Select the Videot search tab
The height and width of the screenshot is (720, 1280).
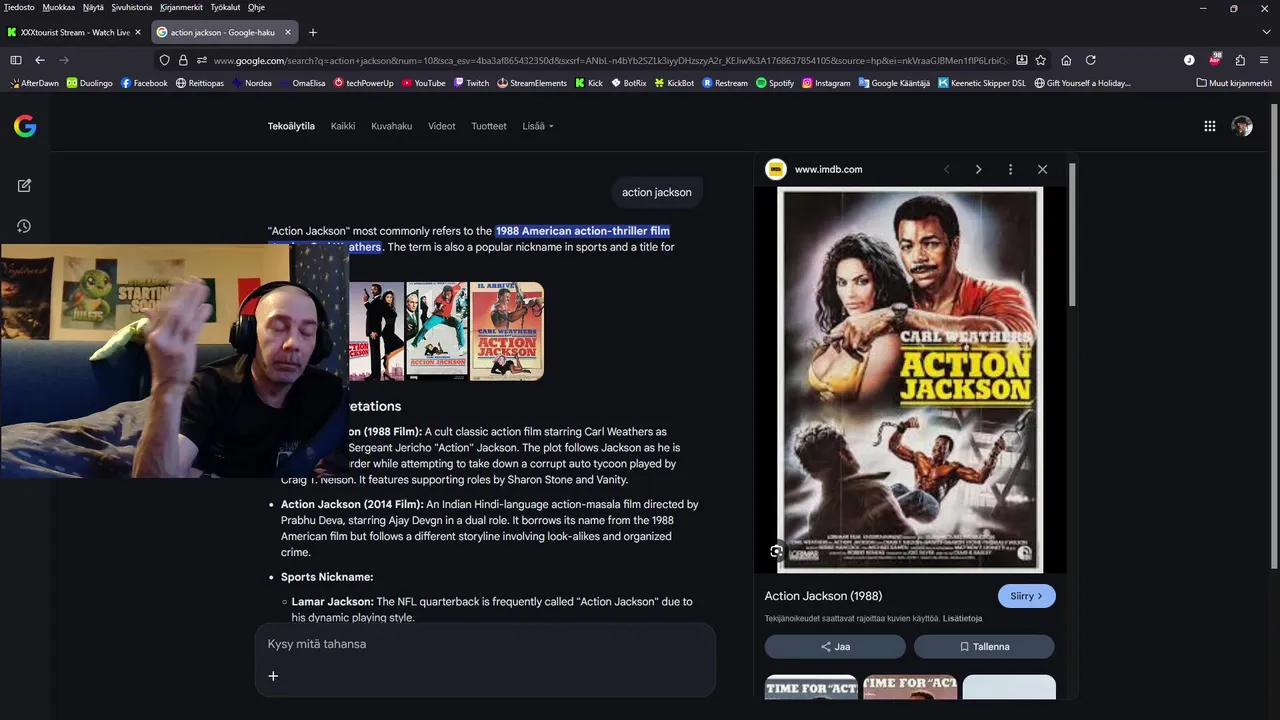pyautogui.click(x=441, y=126)
